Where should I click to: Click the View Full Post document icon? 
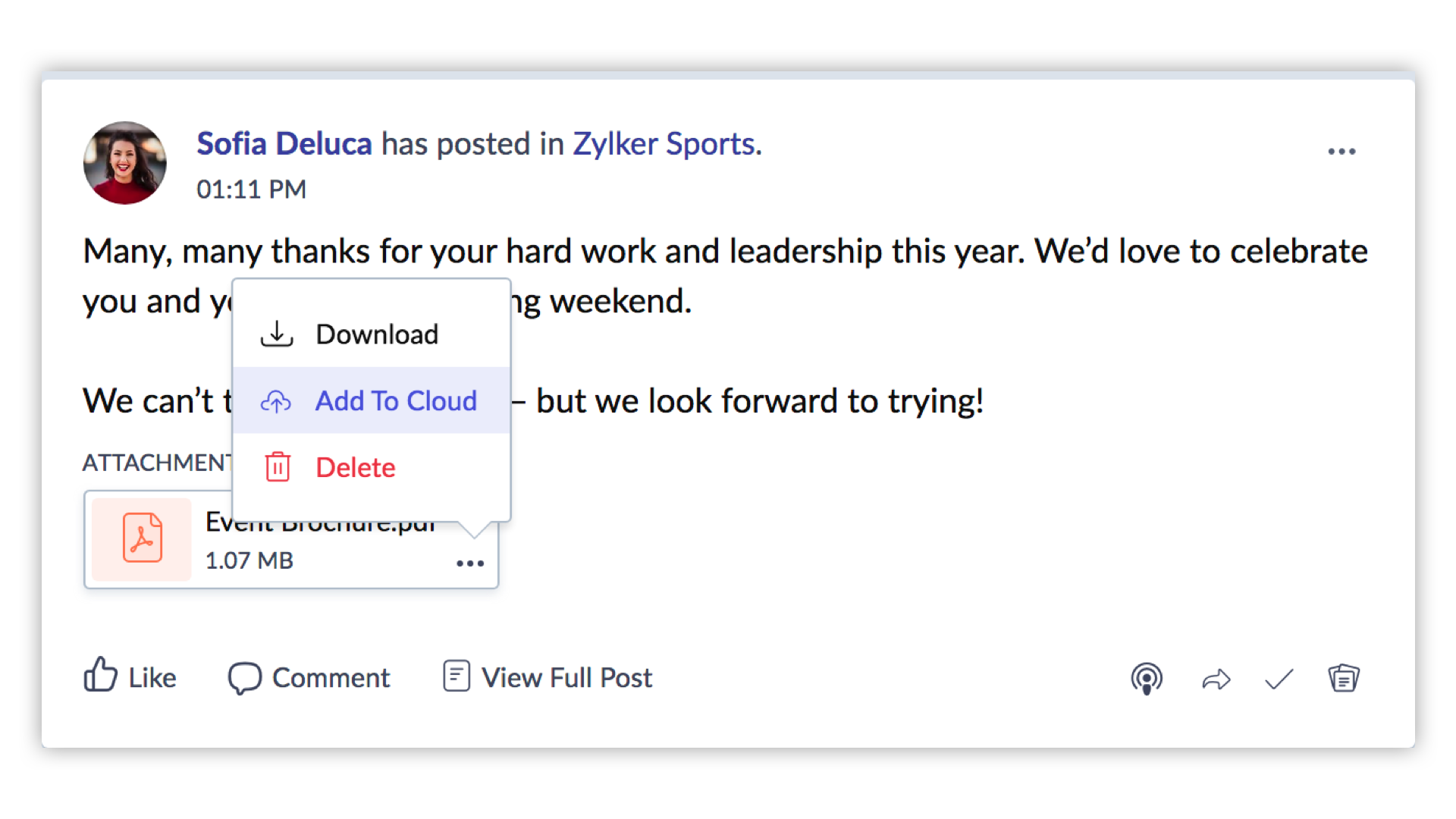pyautogui.click(x=457, y=676)
